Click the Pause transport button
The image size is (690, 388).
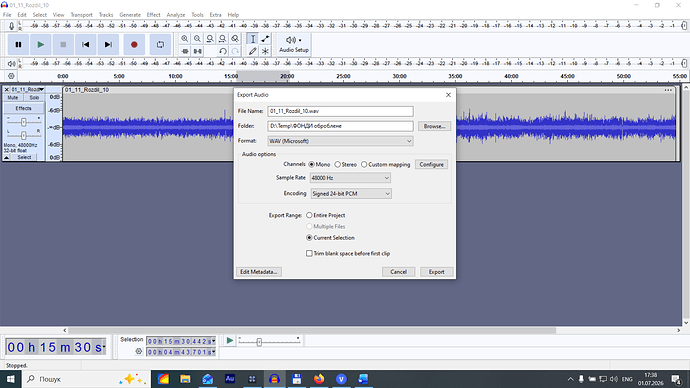coord(18,44)
